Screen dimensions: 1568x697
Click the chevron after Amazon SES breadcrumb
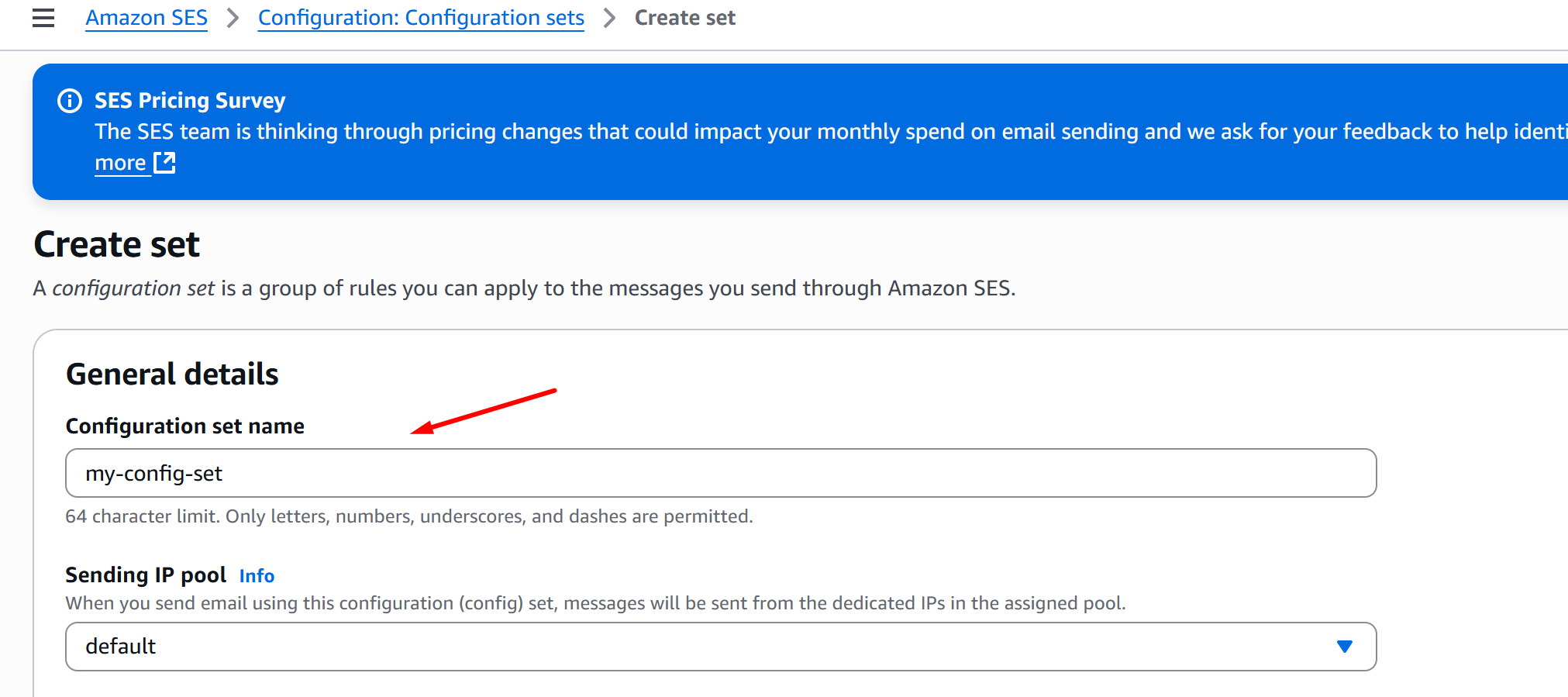233,18
